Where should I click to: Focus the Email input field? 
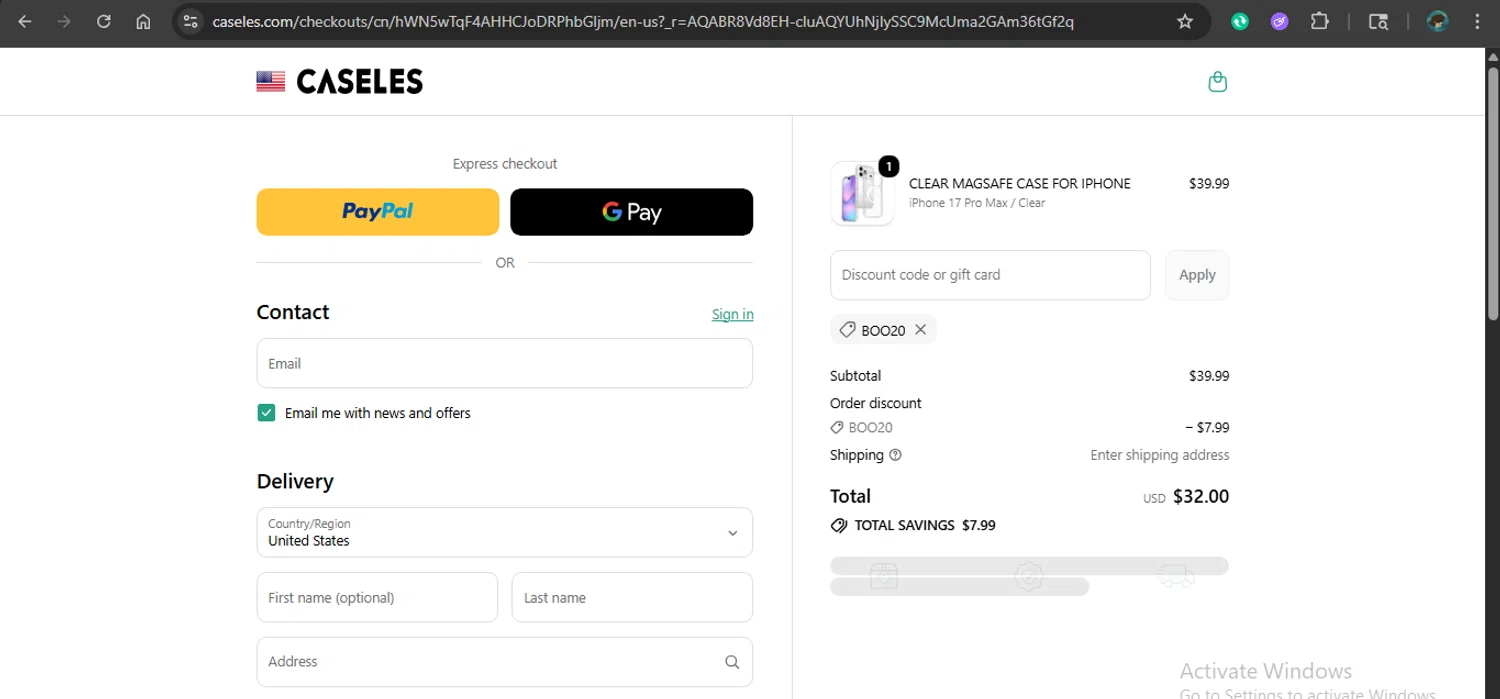[504, 363]
